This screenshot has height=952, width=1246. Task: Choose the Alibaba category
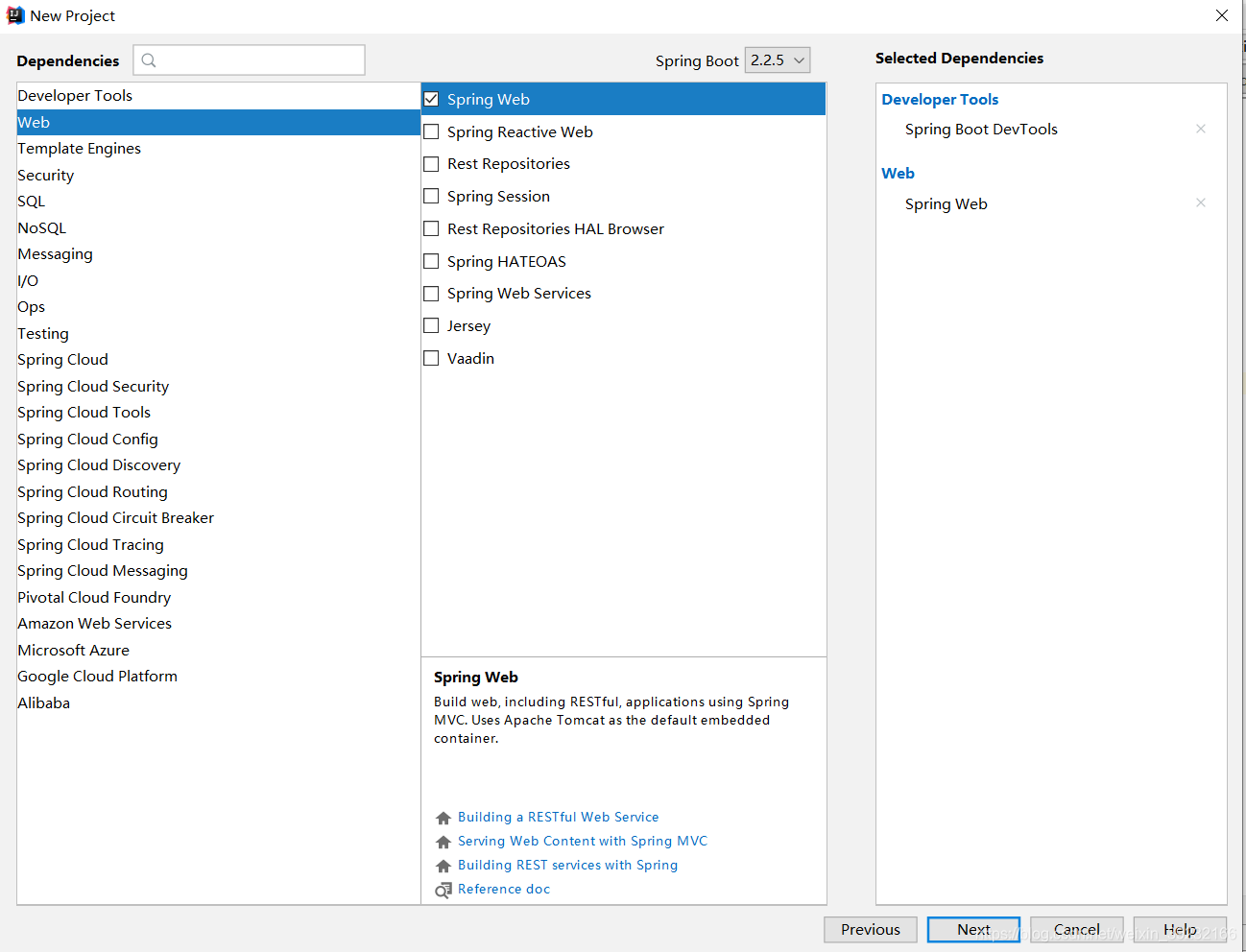pyautogui.click(x=219, y=702)
